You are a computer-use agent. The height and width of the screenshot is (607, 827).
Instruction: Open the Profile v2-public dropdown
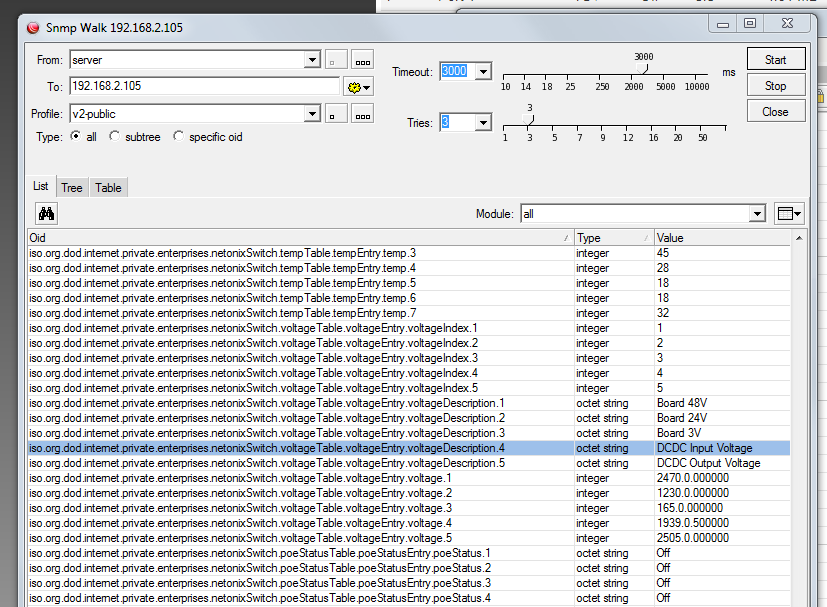(312, 114)
